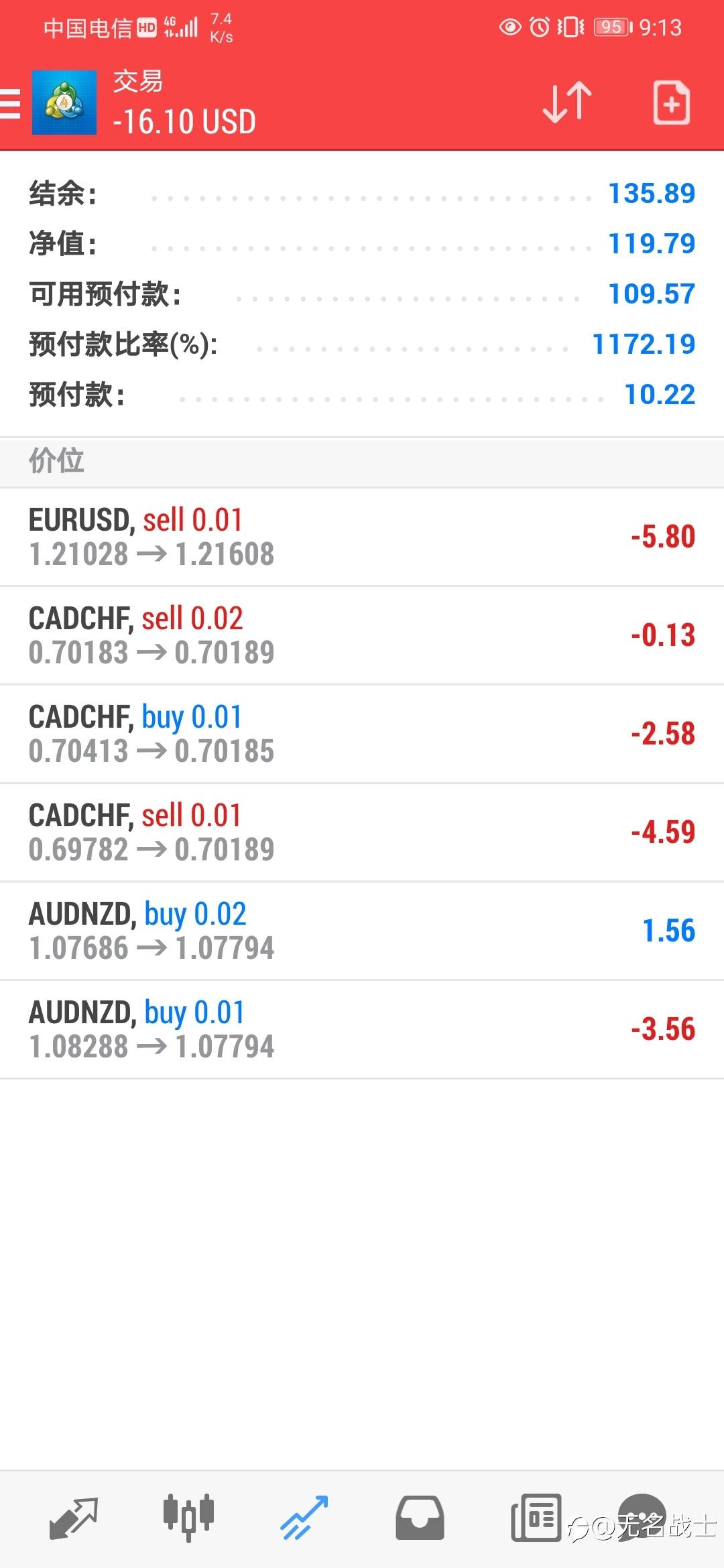
Task: Open the candlestick Chart tab
Action: click(188, 1516)
